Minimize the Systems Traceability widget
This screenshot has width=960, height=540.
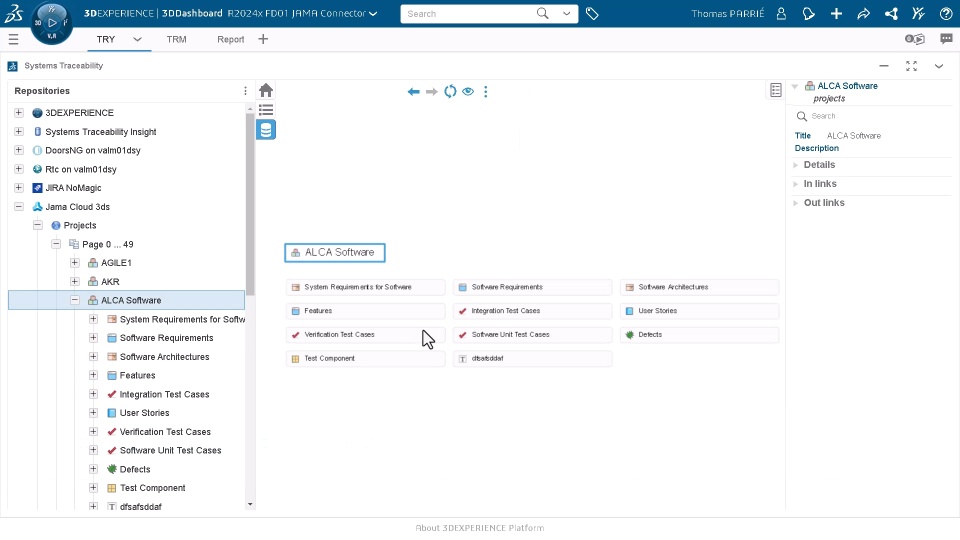click(x=883, y=66)
